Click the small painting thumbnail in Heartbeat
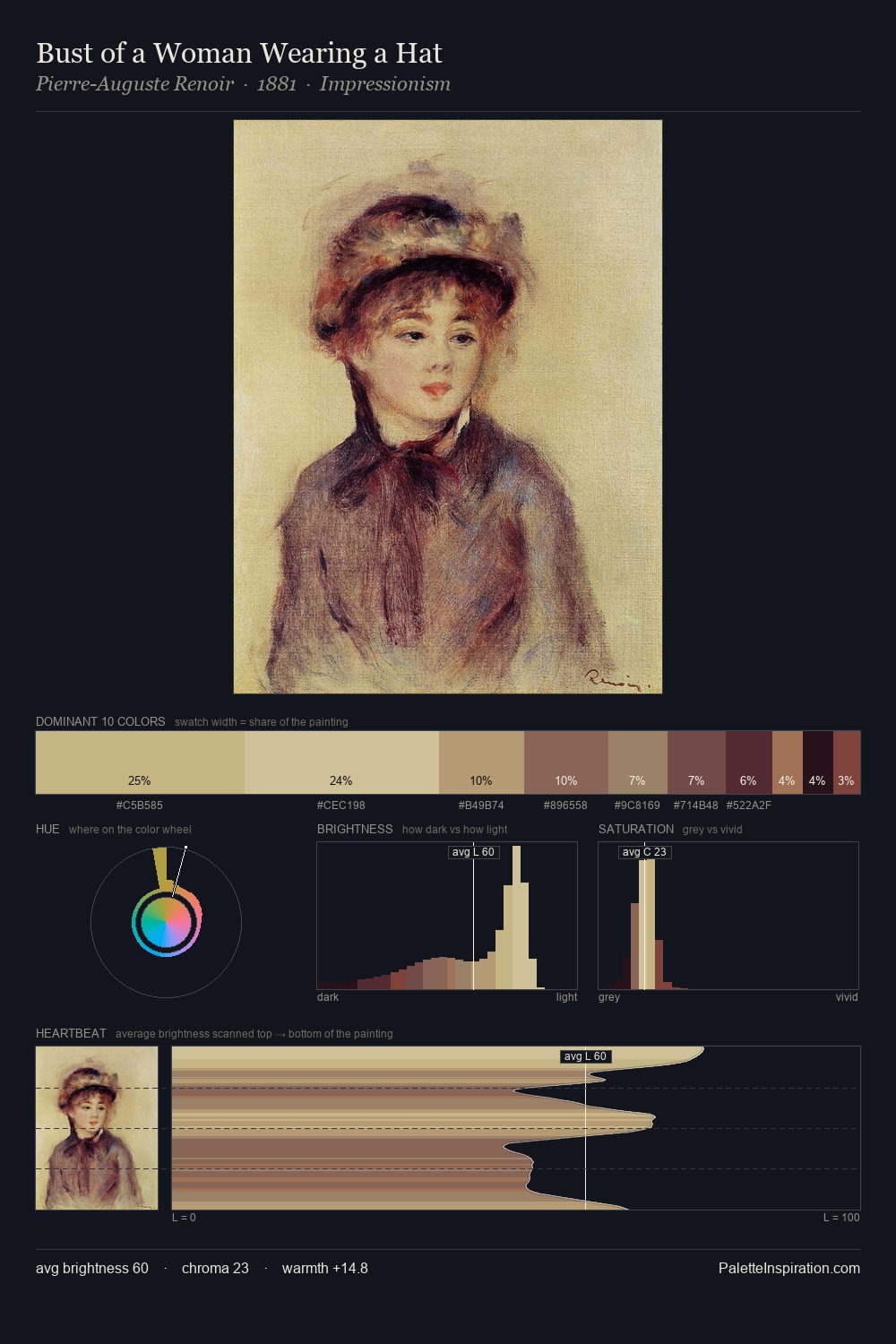Viewport: 896px width, 1344px height. pyautogui.click(x=97, y=1128)
